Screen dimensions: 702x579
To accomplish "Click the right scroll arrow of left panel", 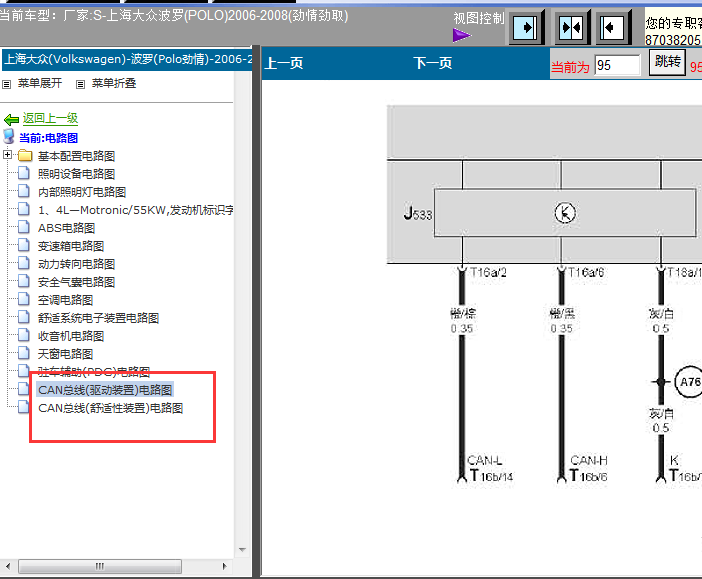I will [224, 566].
